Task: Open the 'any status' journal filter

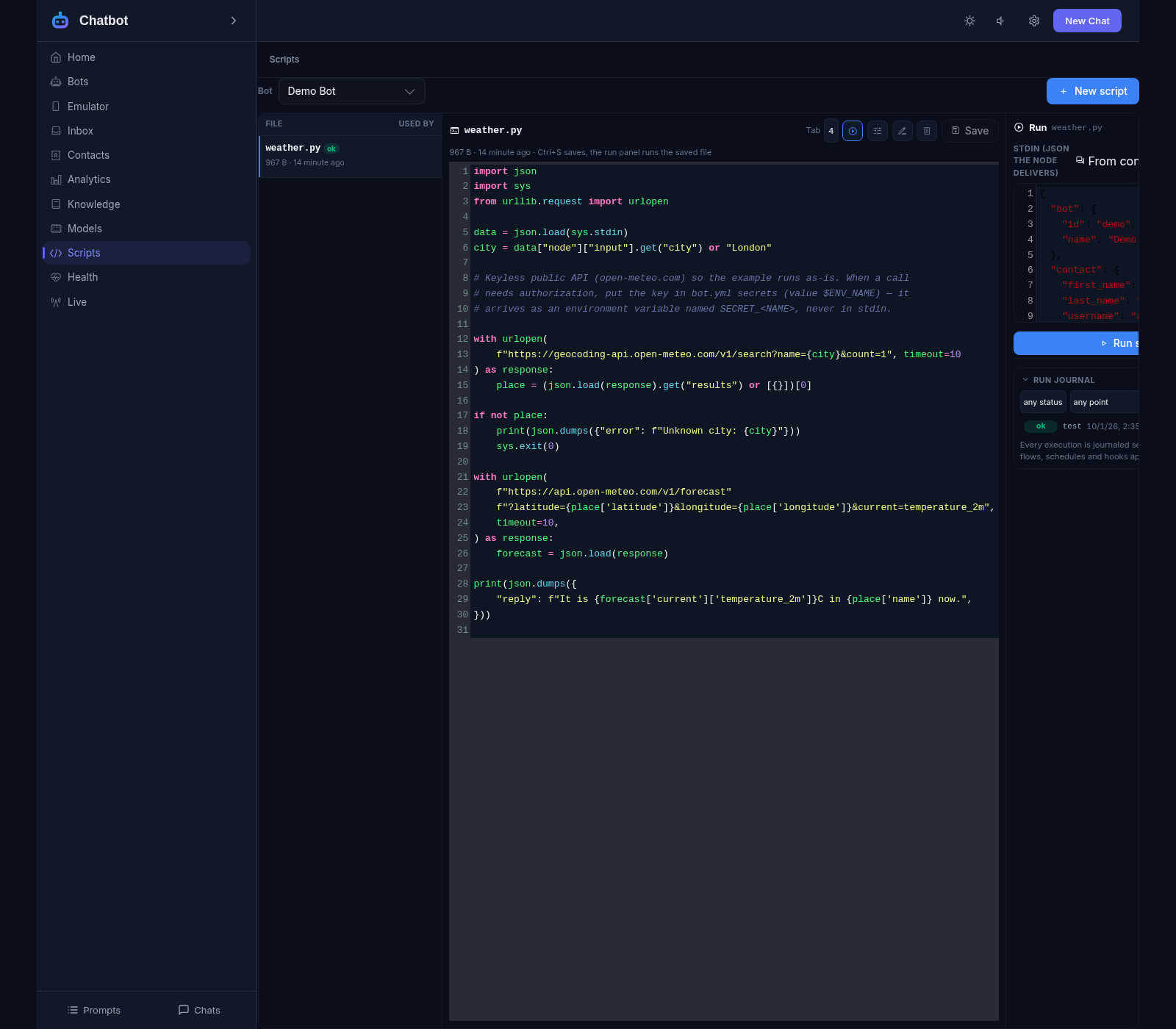Action: 1043,402
